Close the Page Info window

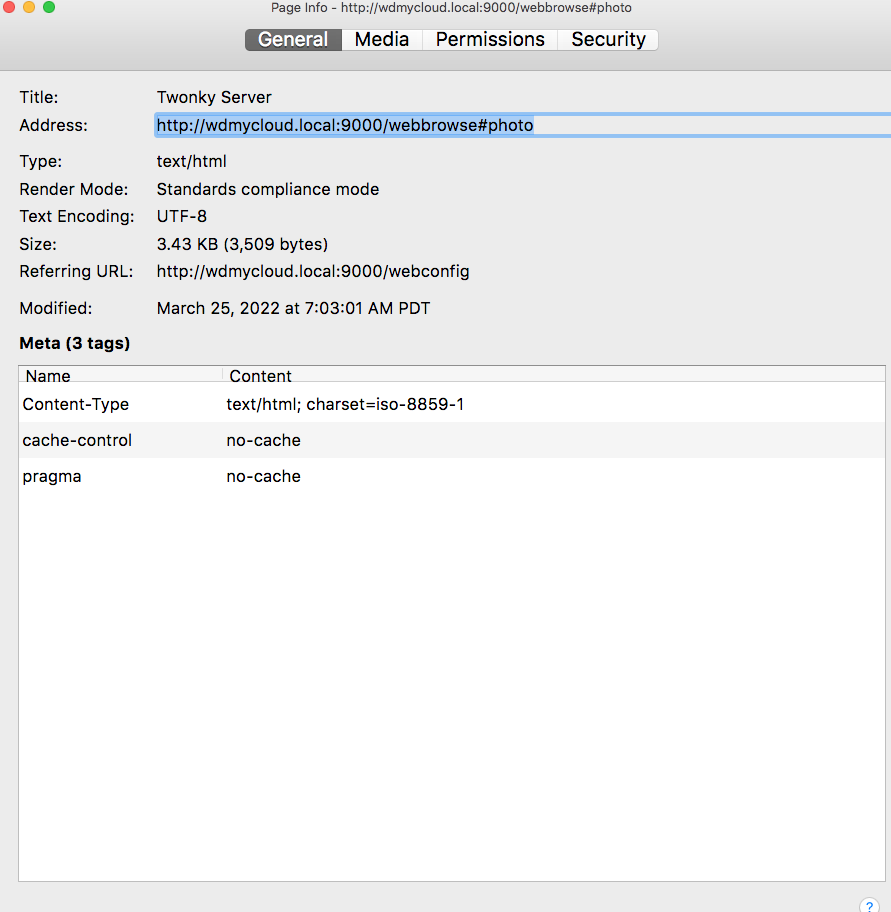[9, 7]
